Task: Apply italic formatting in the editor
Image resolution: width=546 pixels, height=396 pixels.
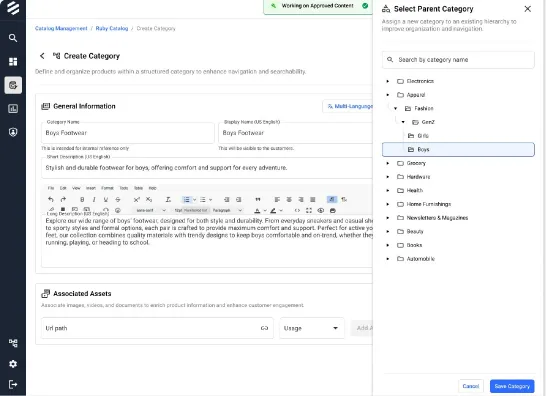Action: [x=94, y=200]
